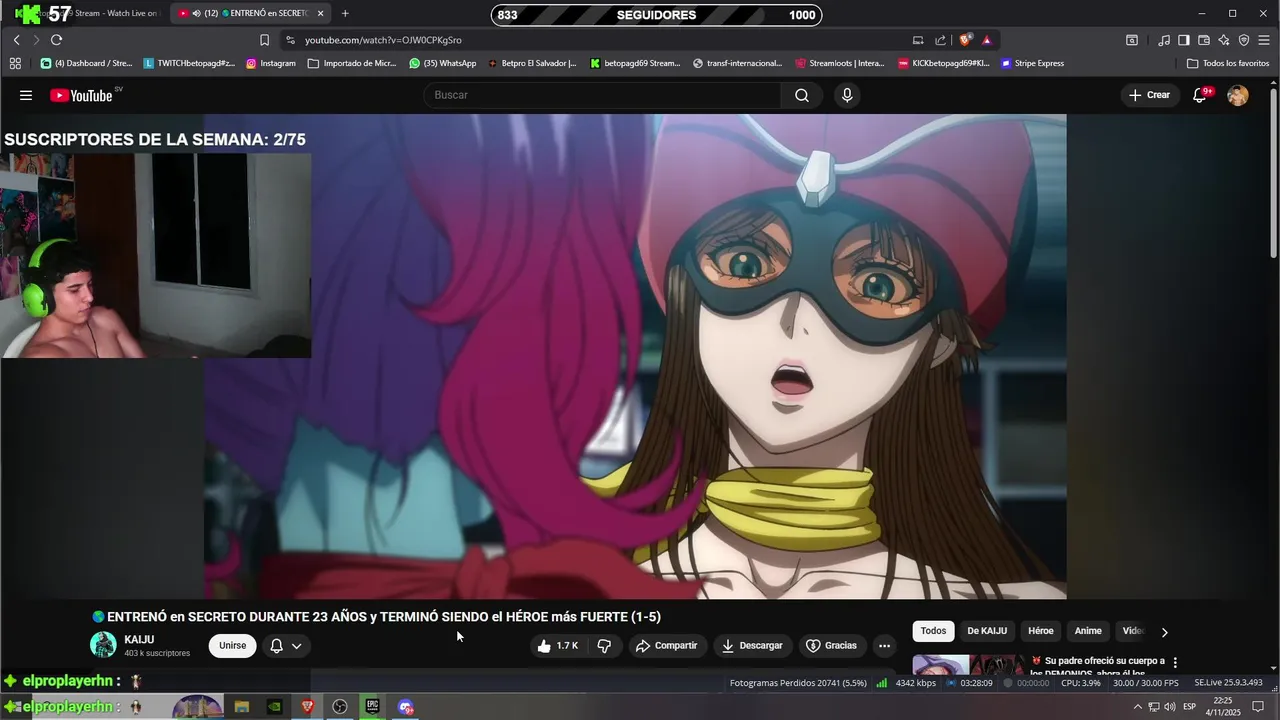Open recommended video 'Su padre ofreció su cuerpo'
The image size is (1280, 720).
click(x=1098, y=667)
